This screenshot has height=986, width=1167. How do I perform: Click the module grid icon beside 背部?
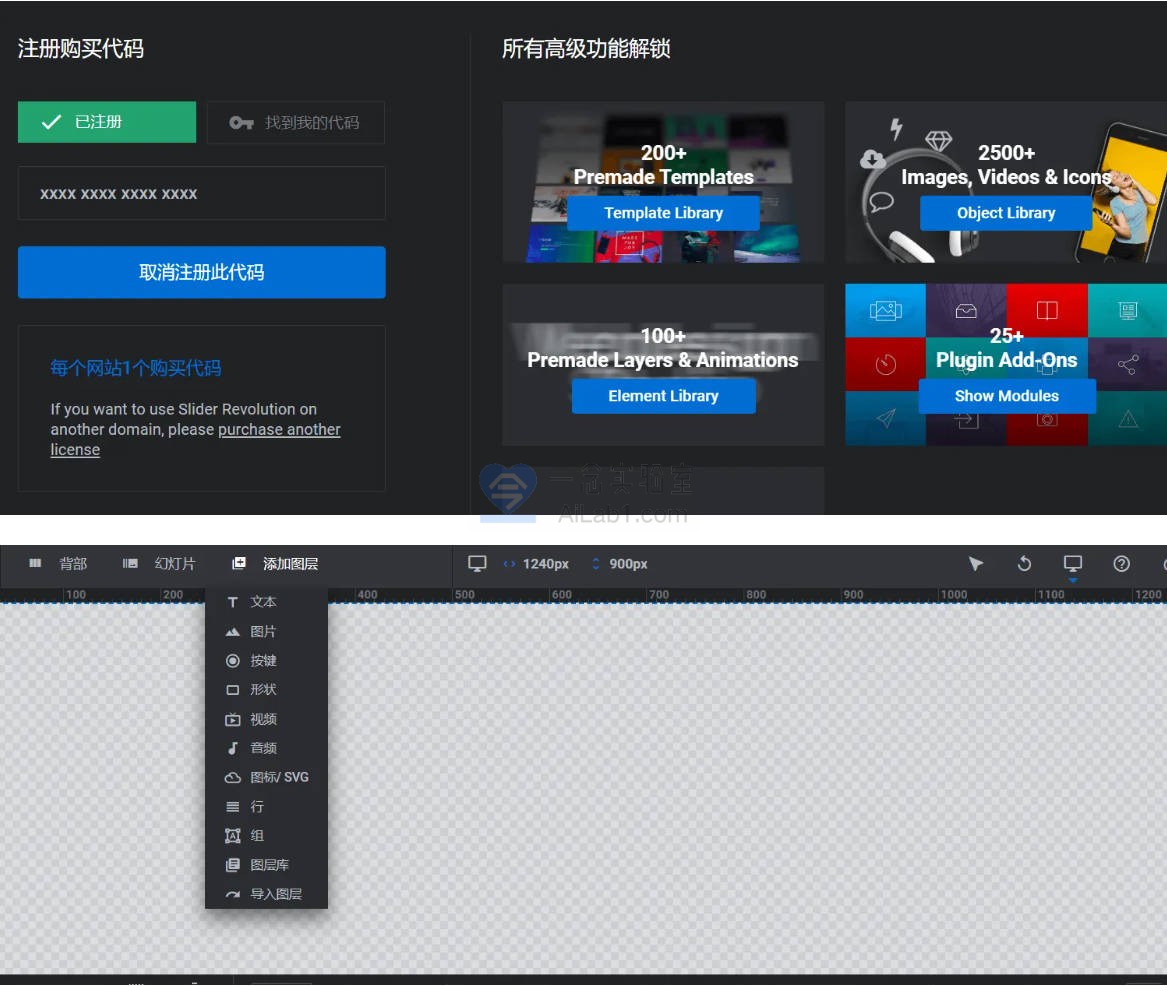click(35, 563)
